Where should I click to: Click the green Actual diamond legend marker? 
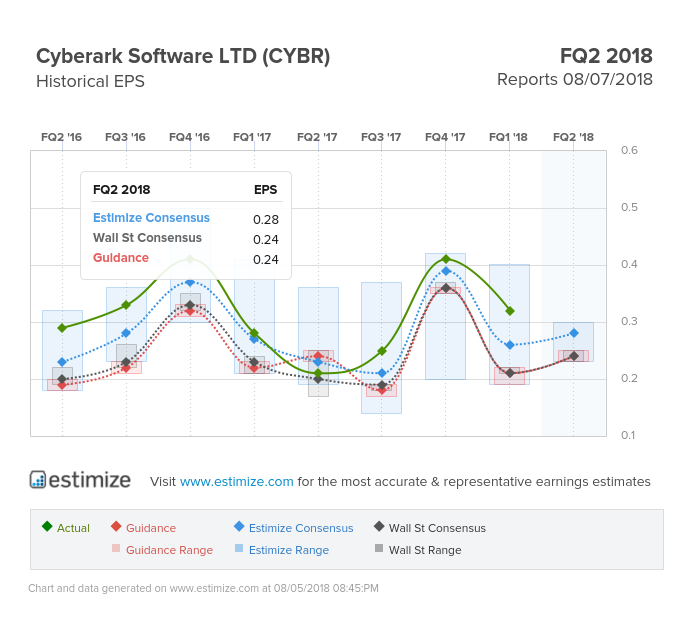47,526
